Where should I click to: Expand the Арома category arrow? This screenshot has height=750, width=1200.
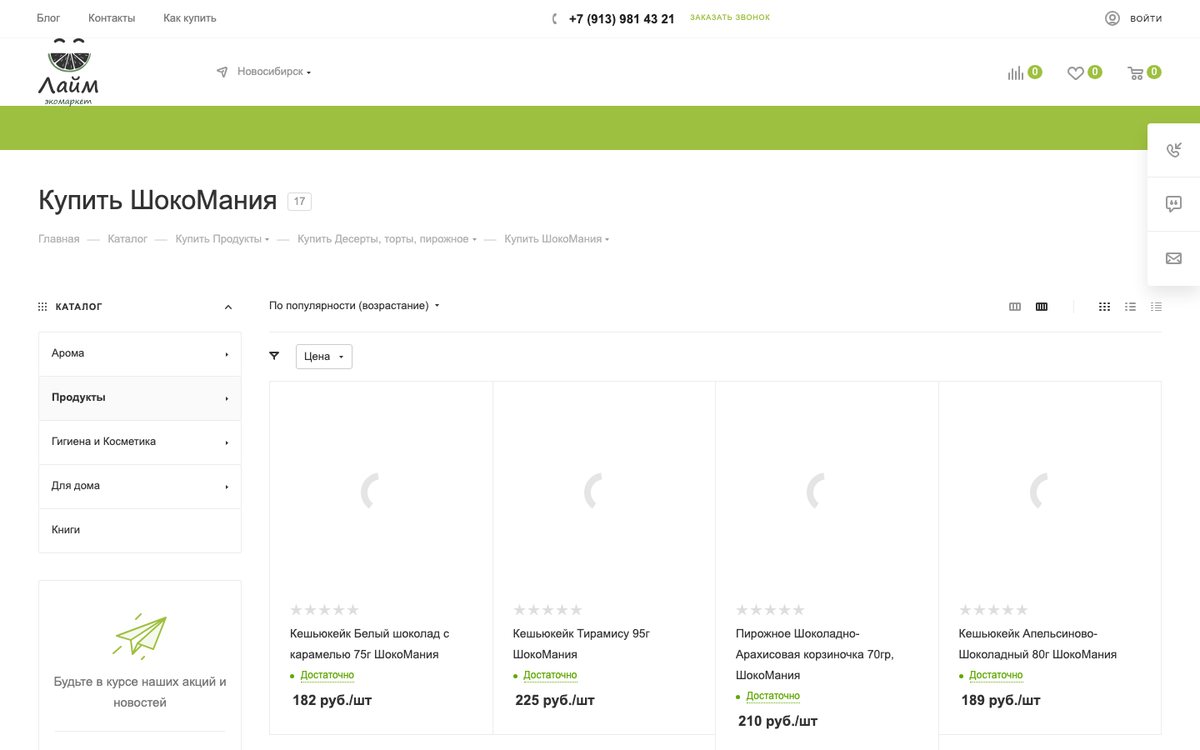[x=227, y=354]
